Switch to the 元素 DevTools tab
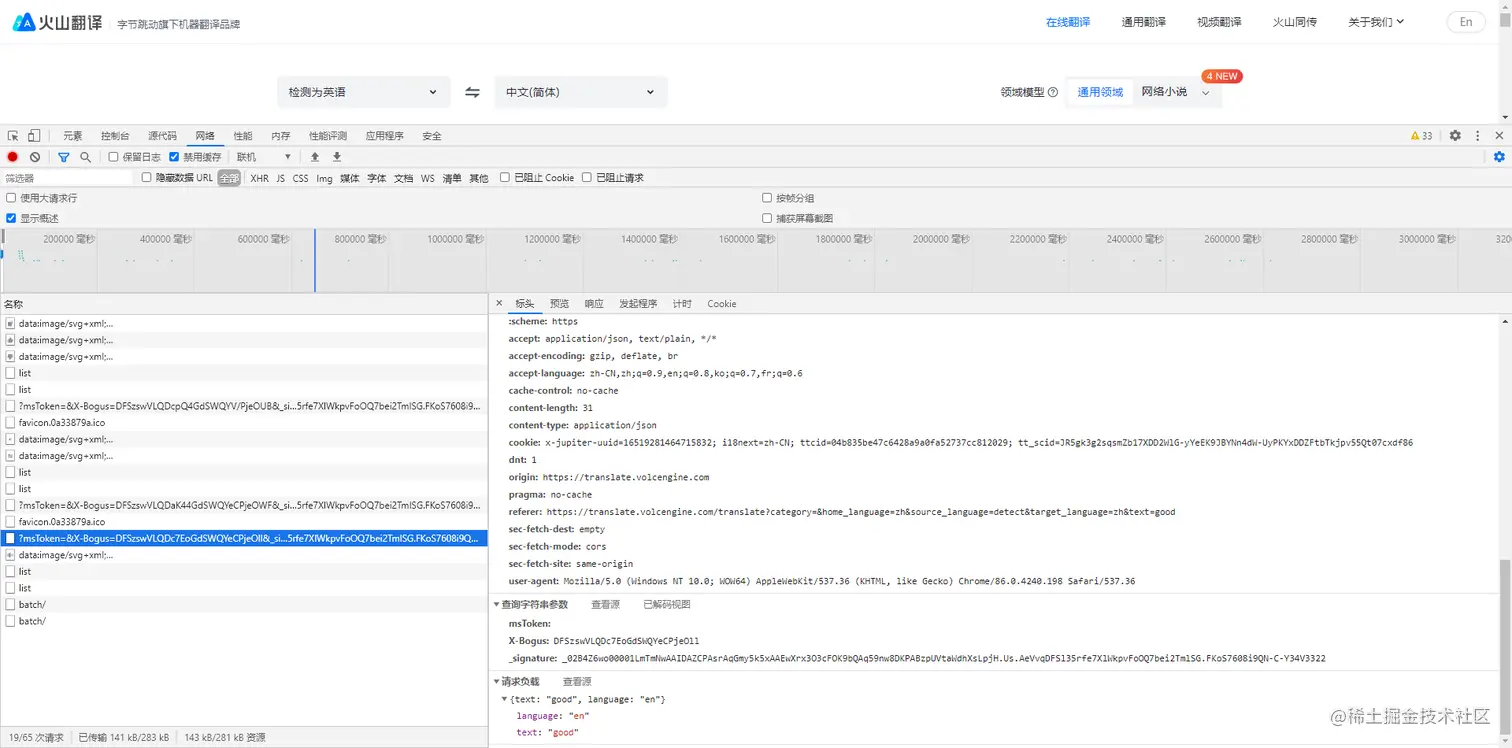The width and height of the screenshot is (1512, 748). click(x=73, y=136)
